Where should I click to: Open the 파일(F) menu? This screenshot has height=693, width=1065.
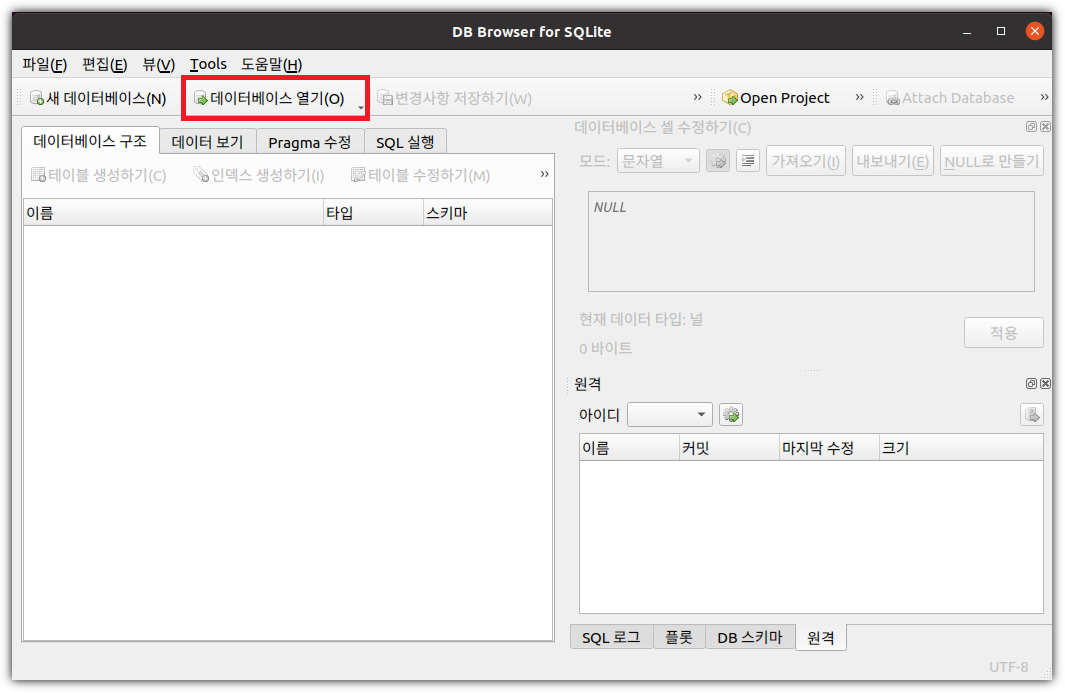pyautogui.click(x=44, y=65)
